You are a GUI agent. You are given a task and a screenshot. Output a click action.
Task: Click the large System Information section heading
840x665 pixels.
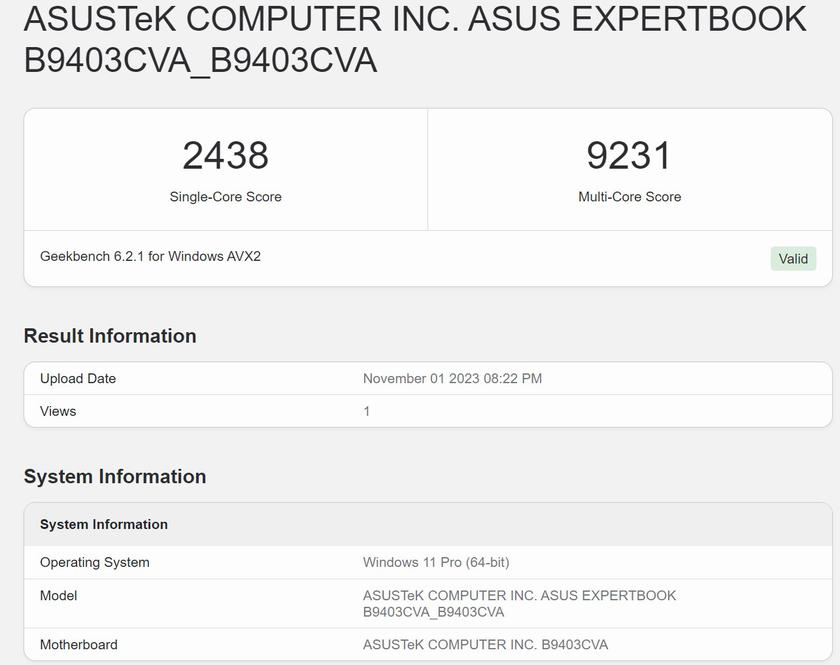coord(115,477)
